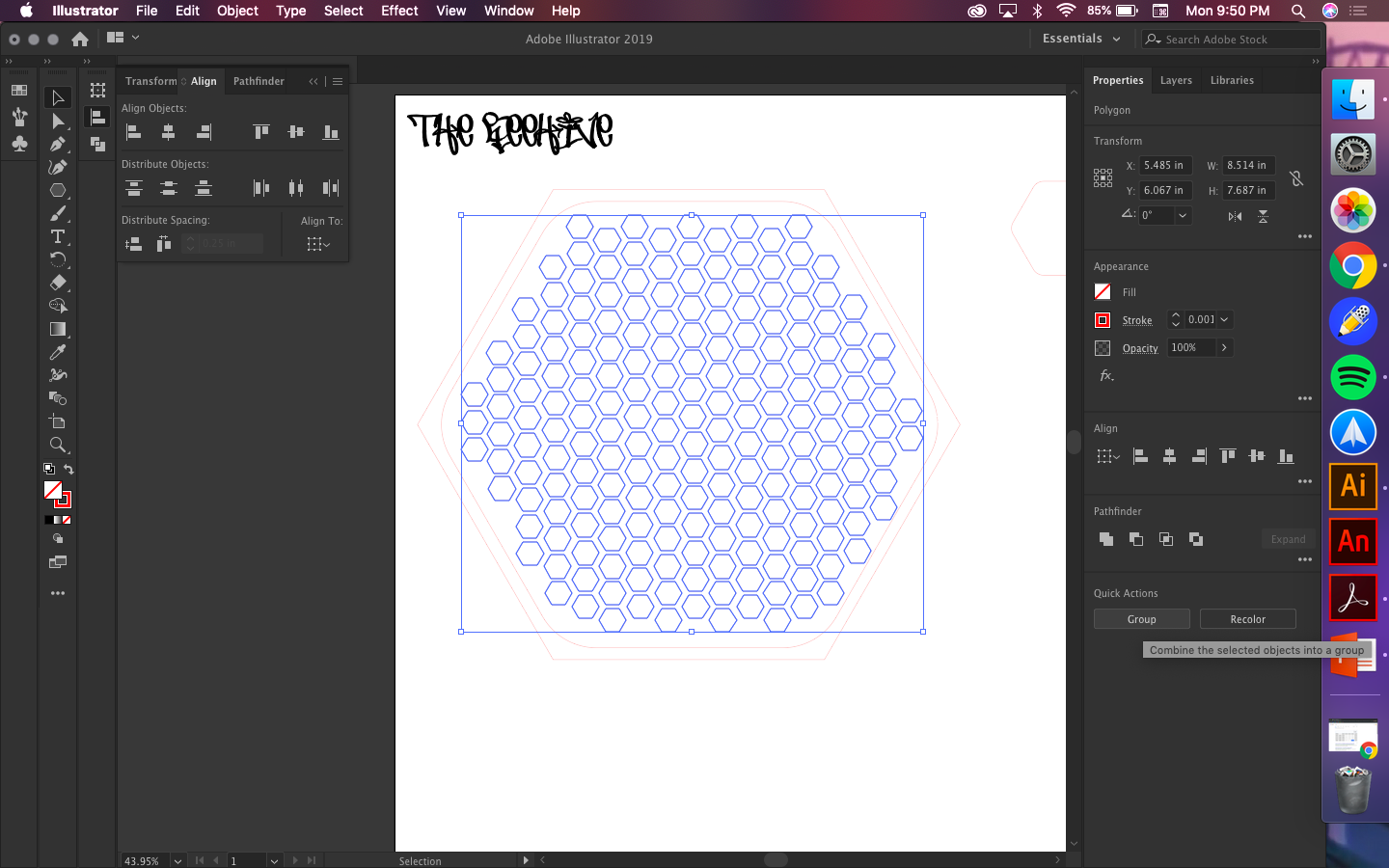Screen dimensions: 1389x868
Task: Open the Align To dropdown
Action: pos(317,244)
